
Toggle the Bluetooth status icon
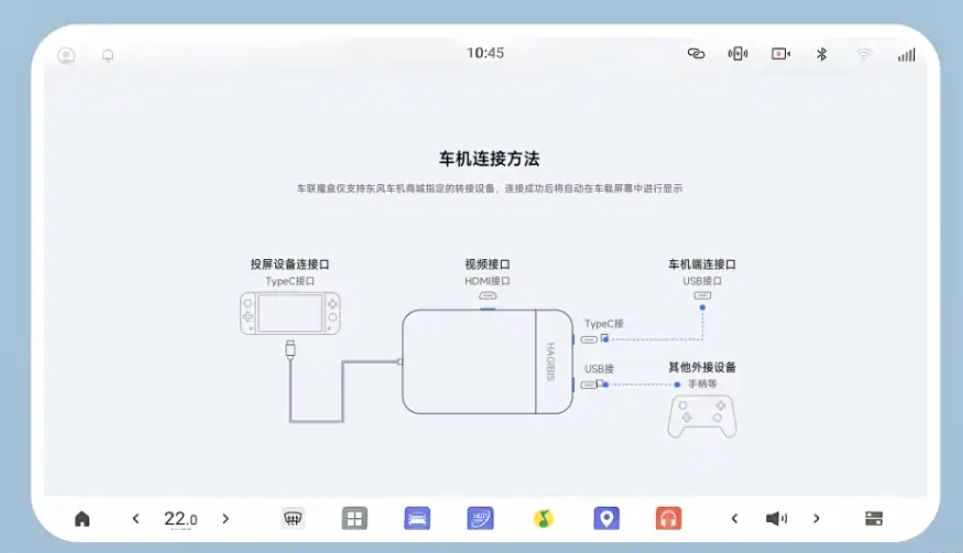point(821,54)
